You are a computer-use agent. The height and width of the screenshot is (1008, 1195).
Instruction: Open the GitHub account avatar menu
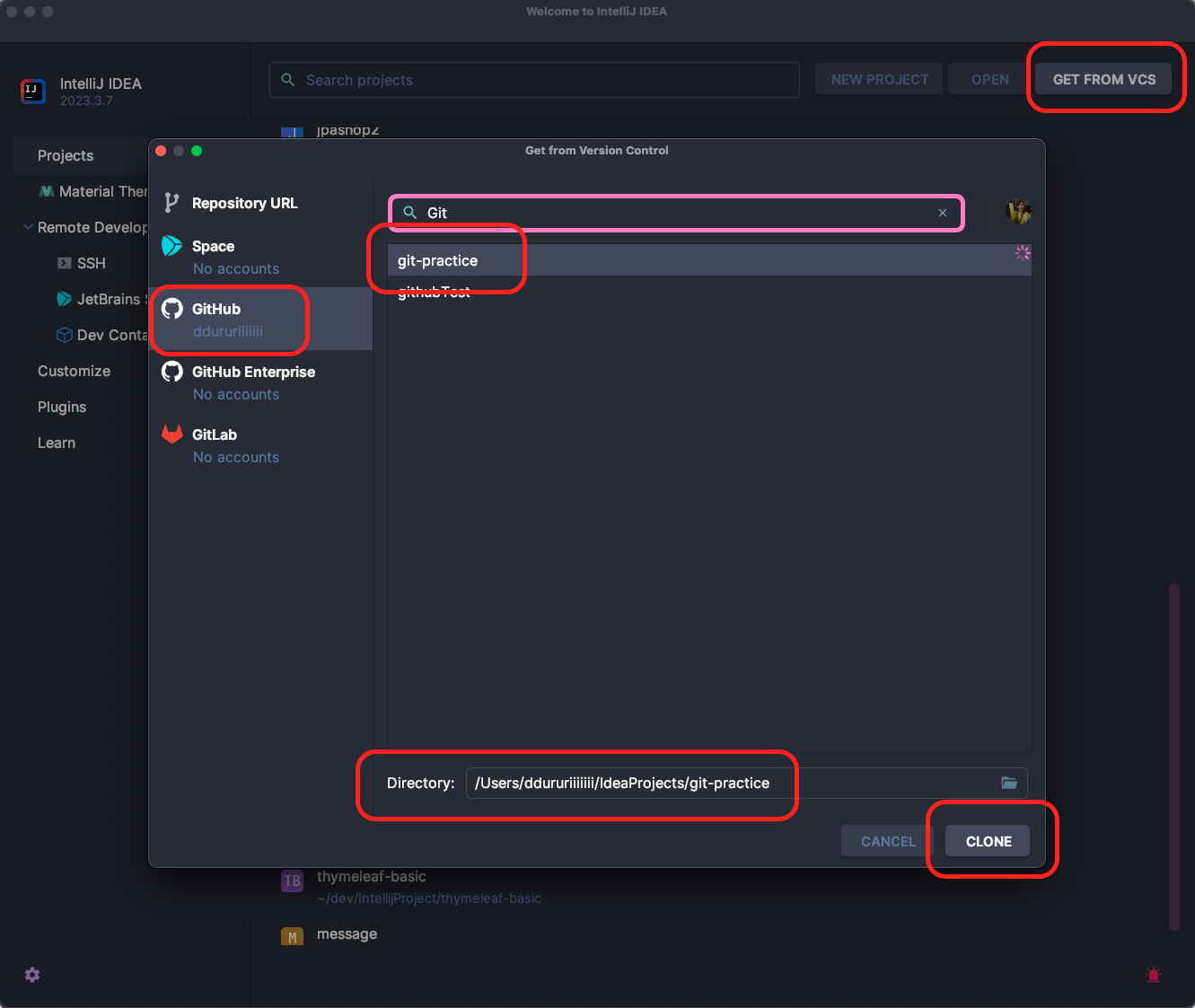click(x=1018, y=212)
